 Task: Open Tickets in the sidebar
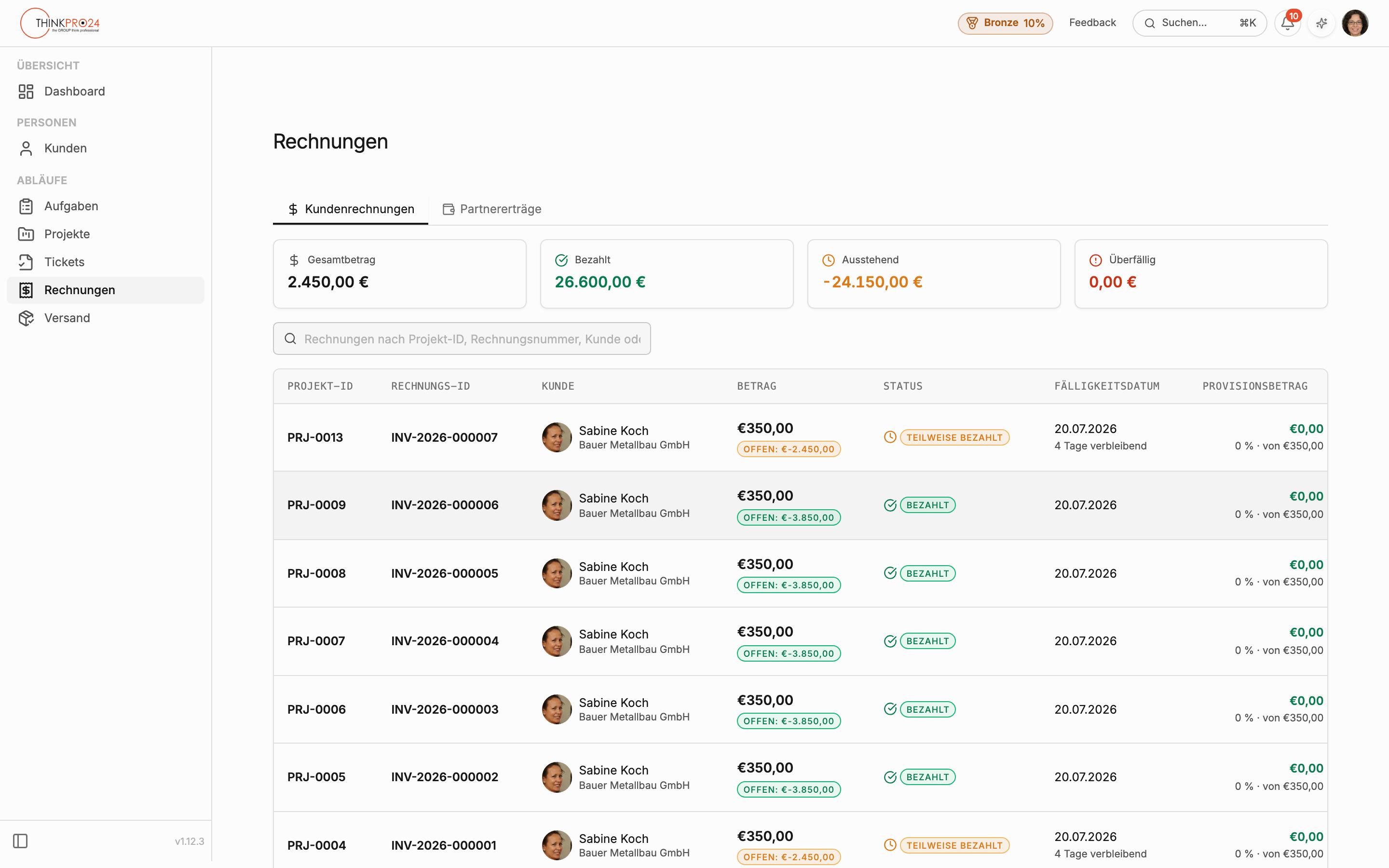106,262
